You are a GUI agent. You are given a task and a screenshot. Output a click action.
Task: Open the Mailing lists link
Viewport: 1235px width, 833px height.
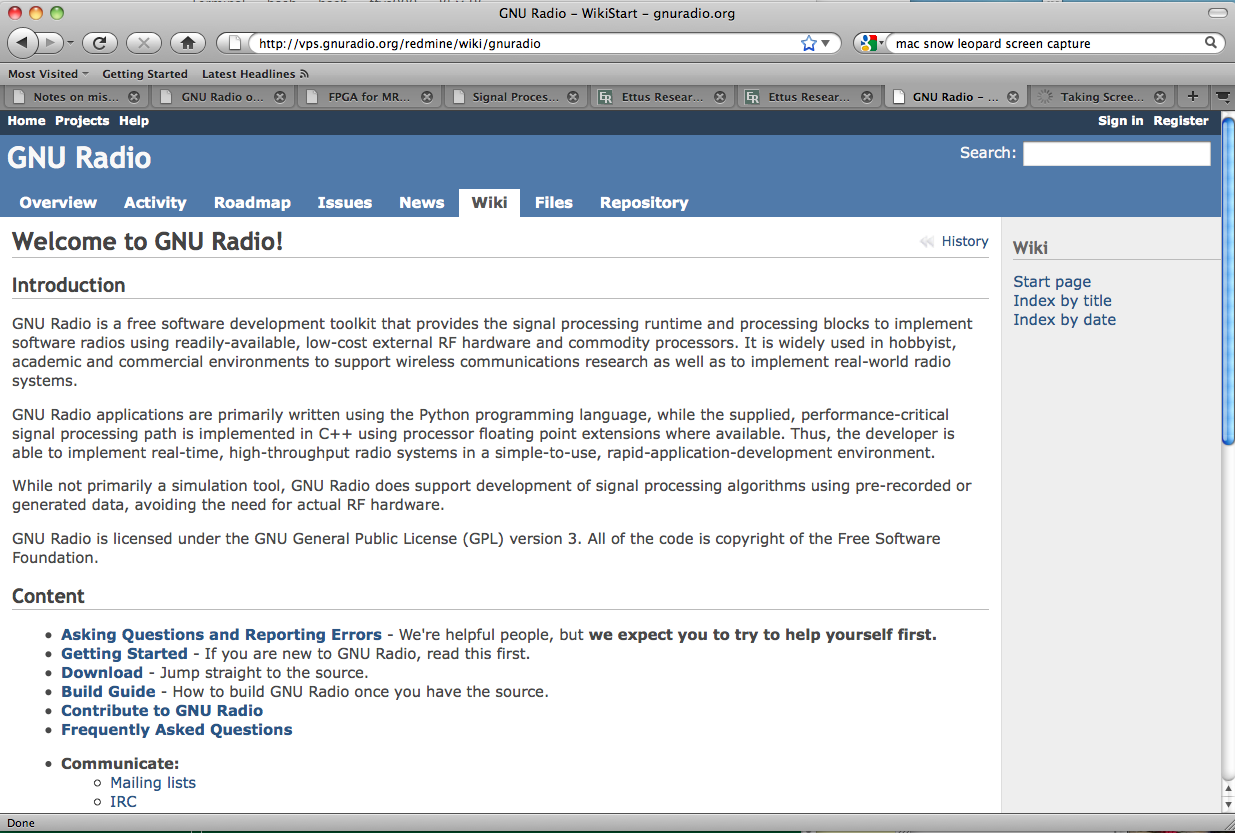tap(153, 783)
